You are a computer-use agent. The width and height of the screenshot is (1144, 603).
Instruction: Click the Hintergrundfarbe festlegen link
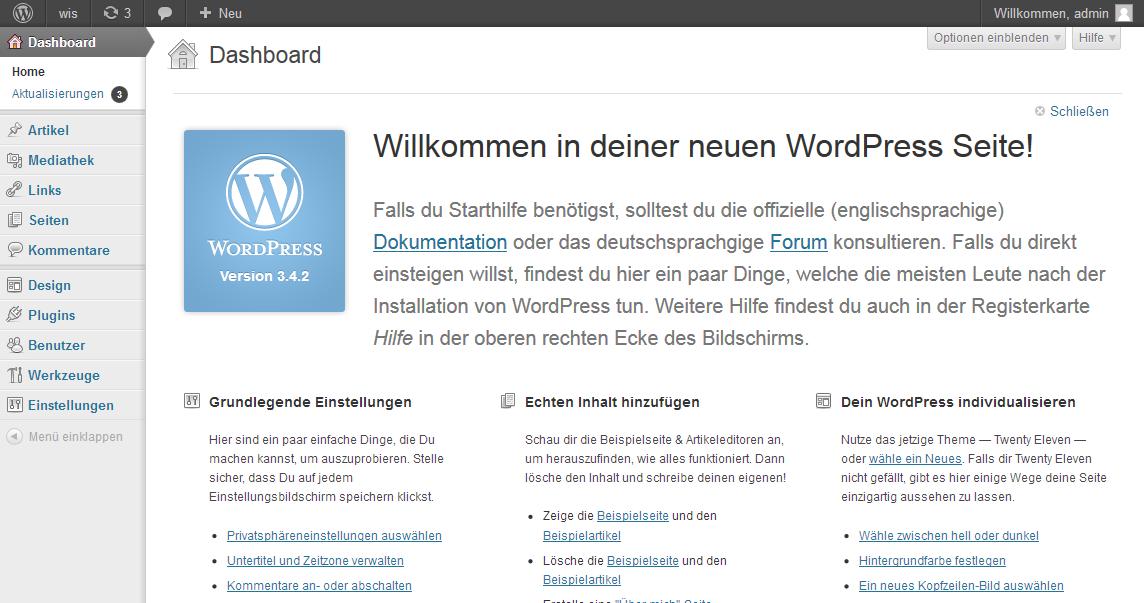[932, 561]
